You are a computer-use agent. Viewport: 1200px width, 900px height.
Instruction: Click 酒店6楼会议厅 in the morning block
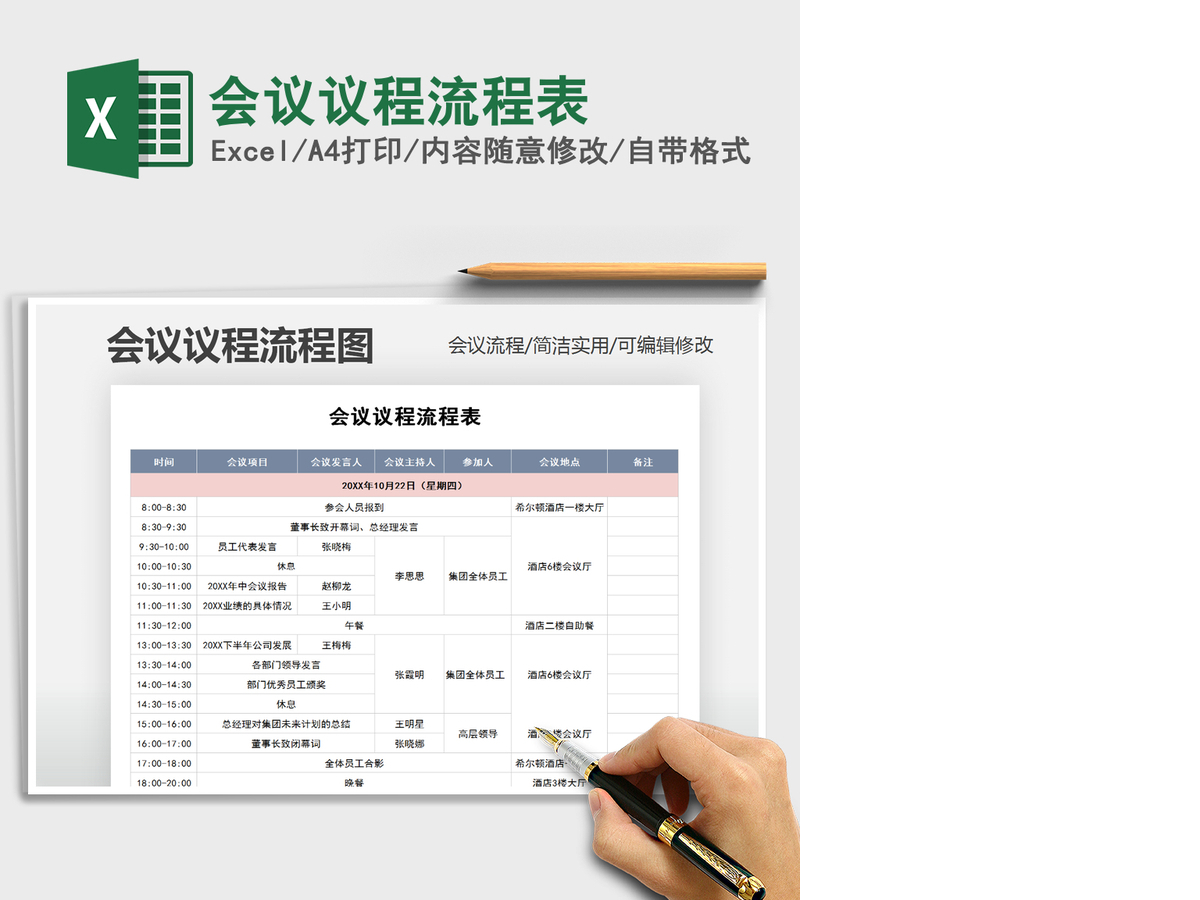(560, 566)
